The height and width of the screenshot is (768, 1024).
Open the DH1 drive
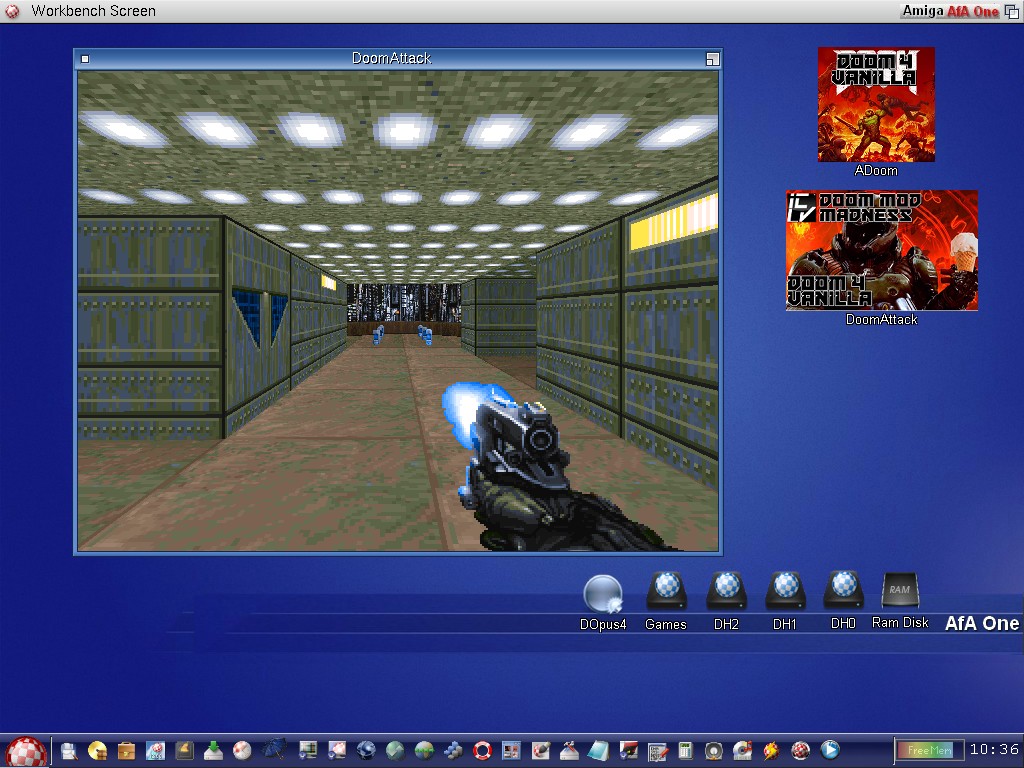785,592
